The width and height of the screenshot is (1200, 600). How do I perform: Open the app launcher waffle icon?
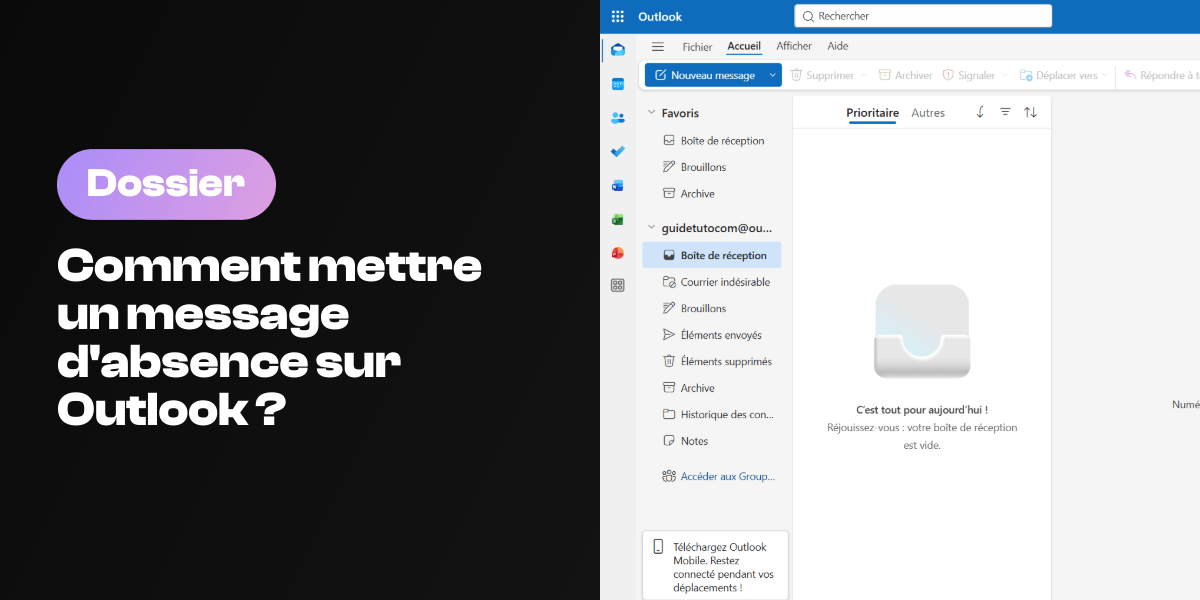(618, 16)
